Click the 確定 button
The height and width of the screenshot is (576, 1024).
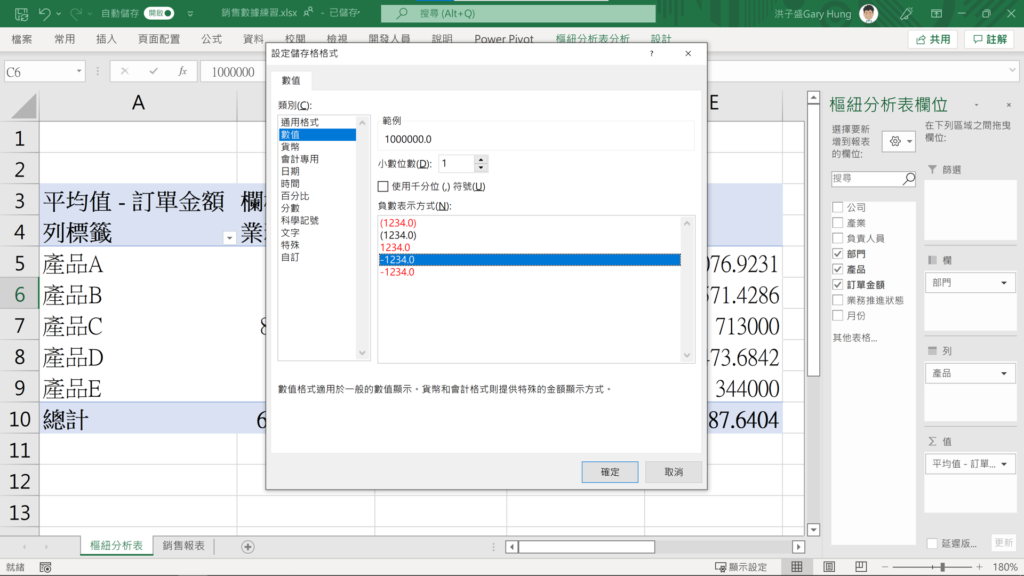point(610,472)
